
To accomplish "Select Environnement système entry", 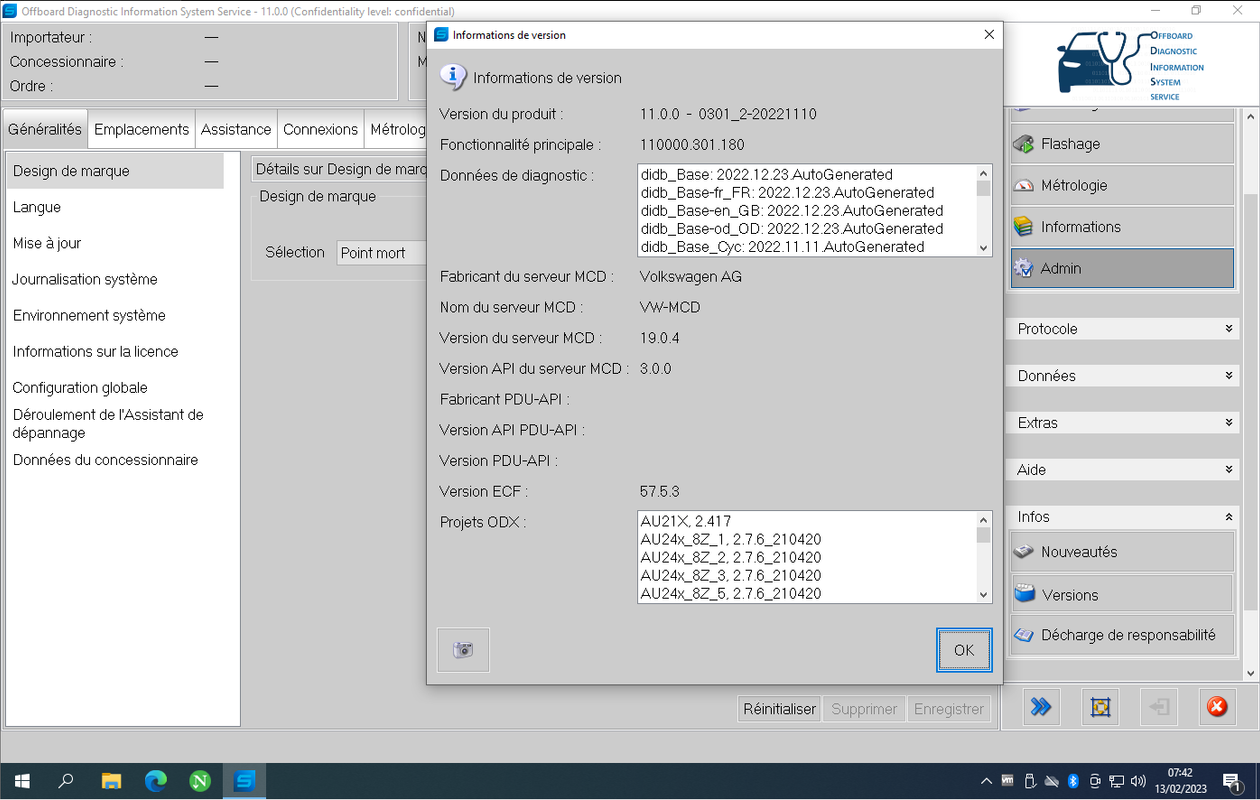I will point(115,315).
